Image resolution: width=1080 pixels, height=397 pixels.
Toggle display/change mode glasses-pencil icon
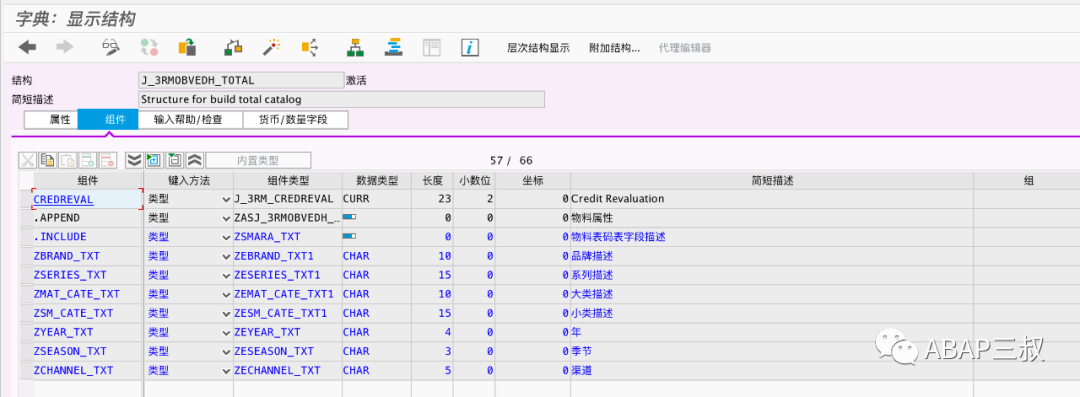coord(111,47)
